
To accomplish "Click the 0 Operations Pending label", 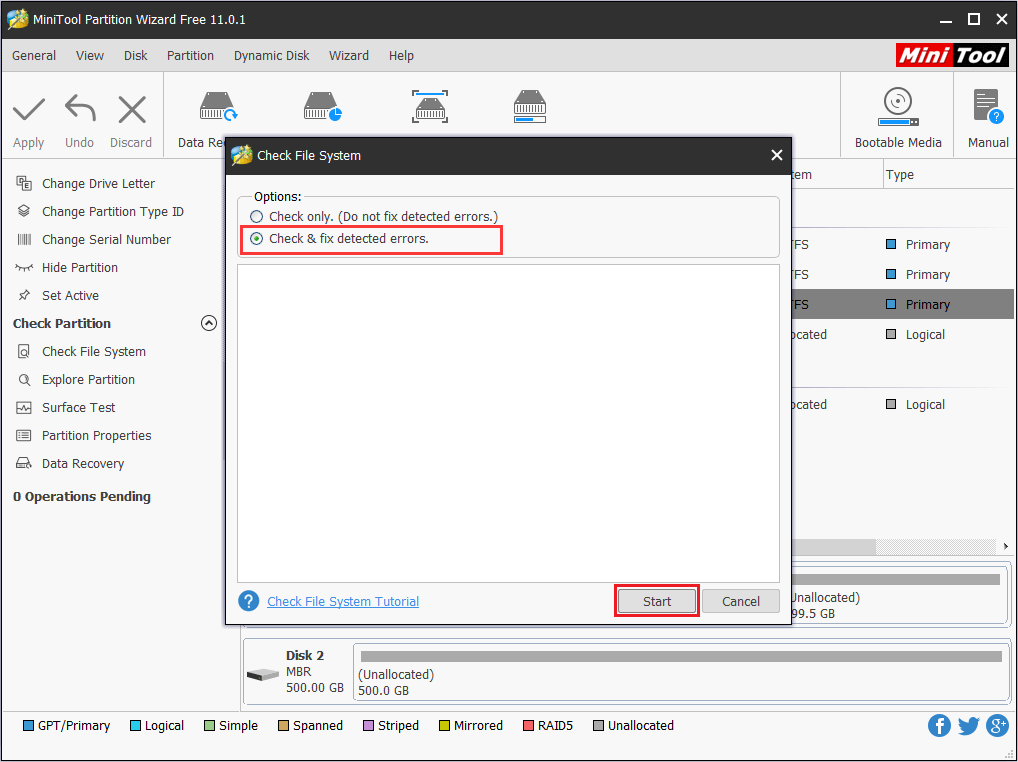I will coord(82,497).
